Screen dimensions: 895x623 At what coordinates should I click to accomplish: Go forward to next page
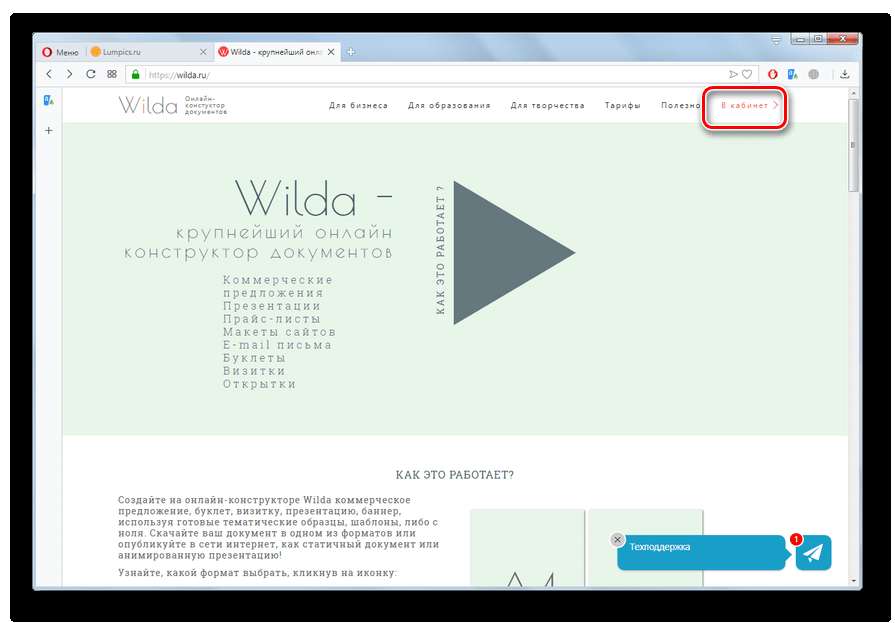click(69, 74)
